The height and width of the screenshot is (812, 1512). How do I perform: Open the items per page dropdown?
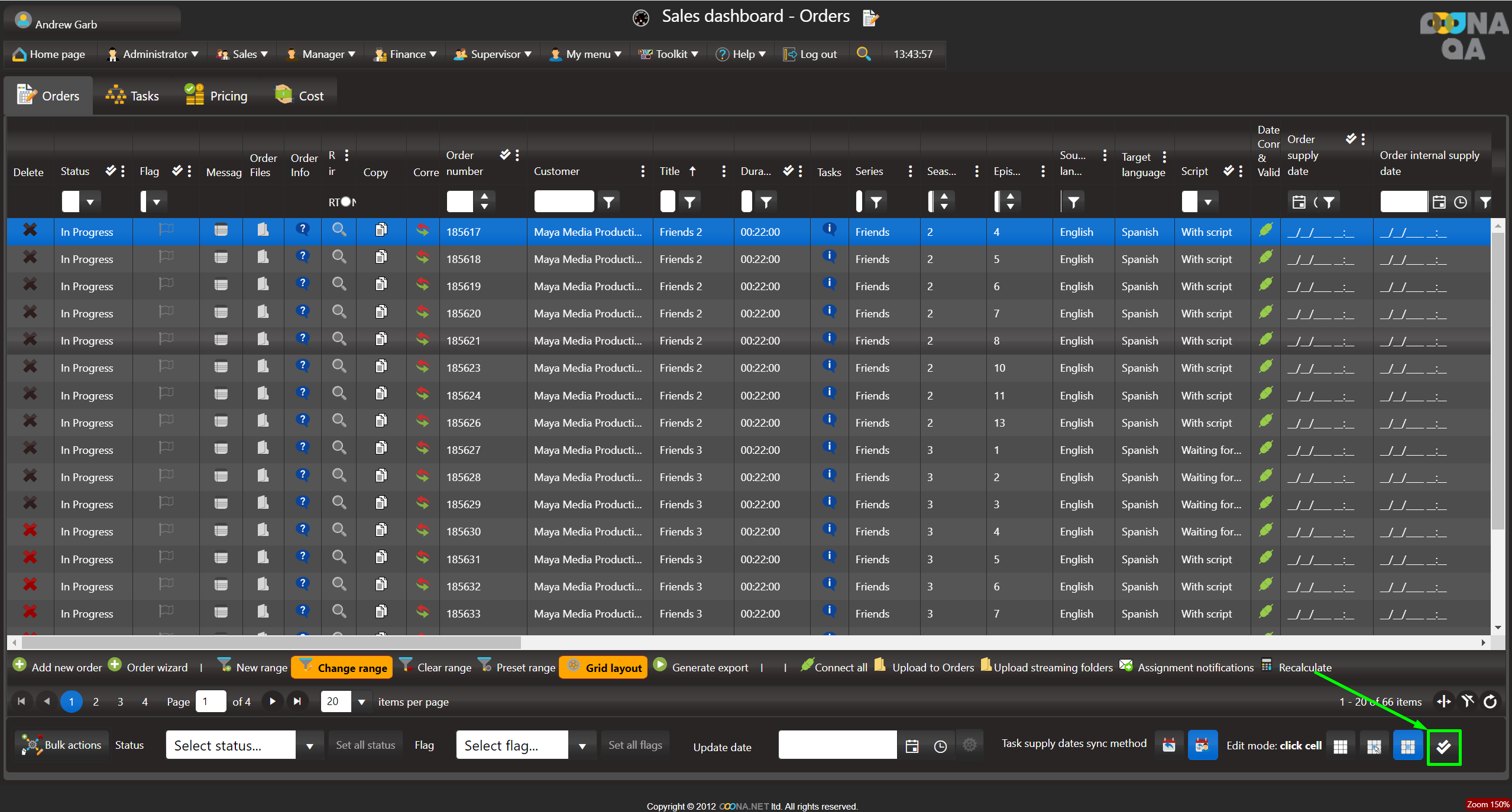pos(361,702)
